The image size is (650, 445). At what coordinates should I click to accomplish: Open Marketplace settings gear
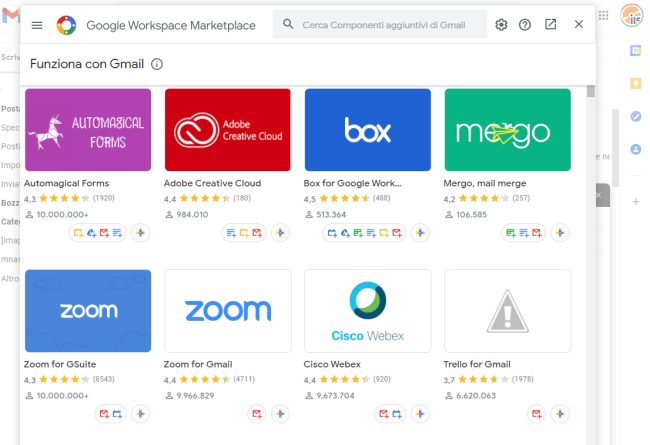coord(501,25)
